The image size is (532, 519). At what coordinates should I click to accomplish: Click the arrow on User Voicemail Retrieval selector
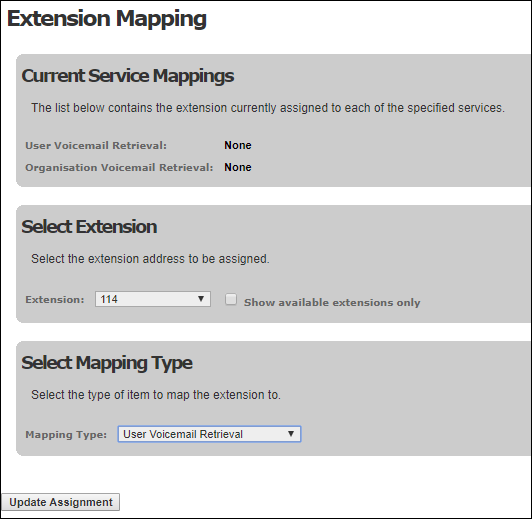[x=290, y=434]
